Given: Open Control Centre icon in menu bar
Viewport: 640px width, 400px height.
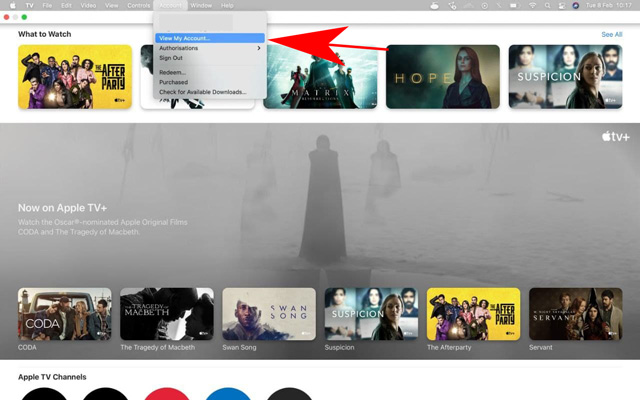Looking at the screenshot, I should (561, 5).
